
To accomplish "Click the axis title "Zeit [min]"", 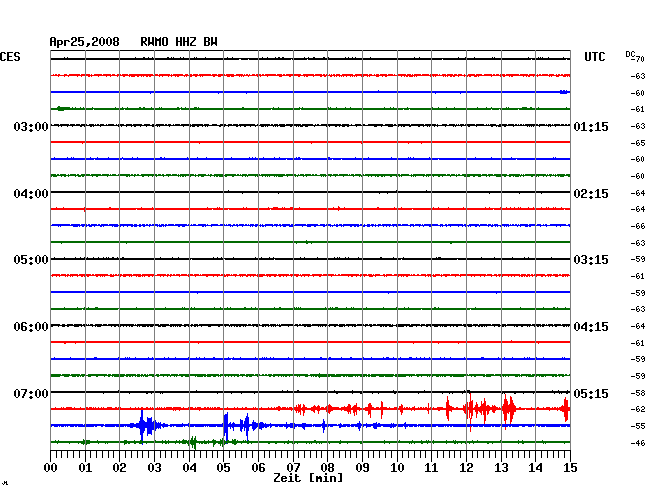I will click(308, 478).
